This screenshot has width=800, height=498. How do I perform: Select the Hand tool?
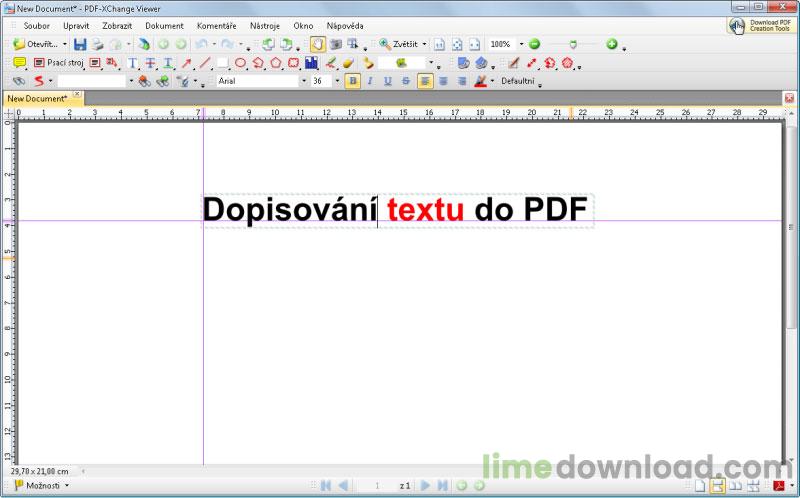point(317,44)
